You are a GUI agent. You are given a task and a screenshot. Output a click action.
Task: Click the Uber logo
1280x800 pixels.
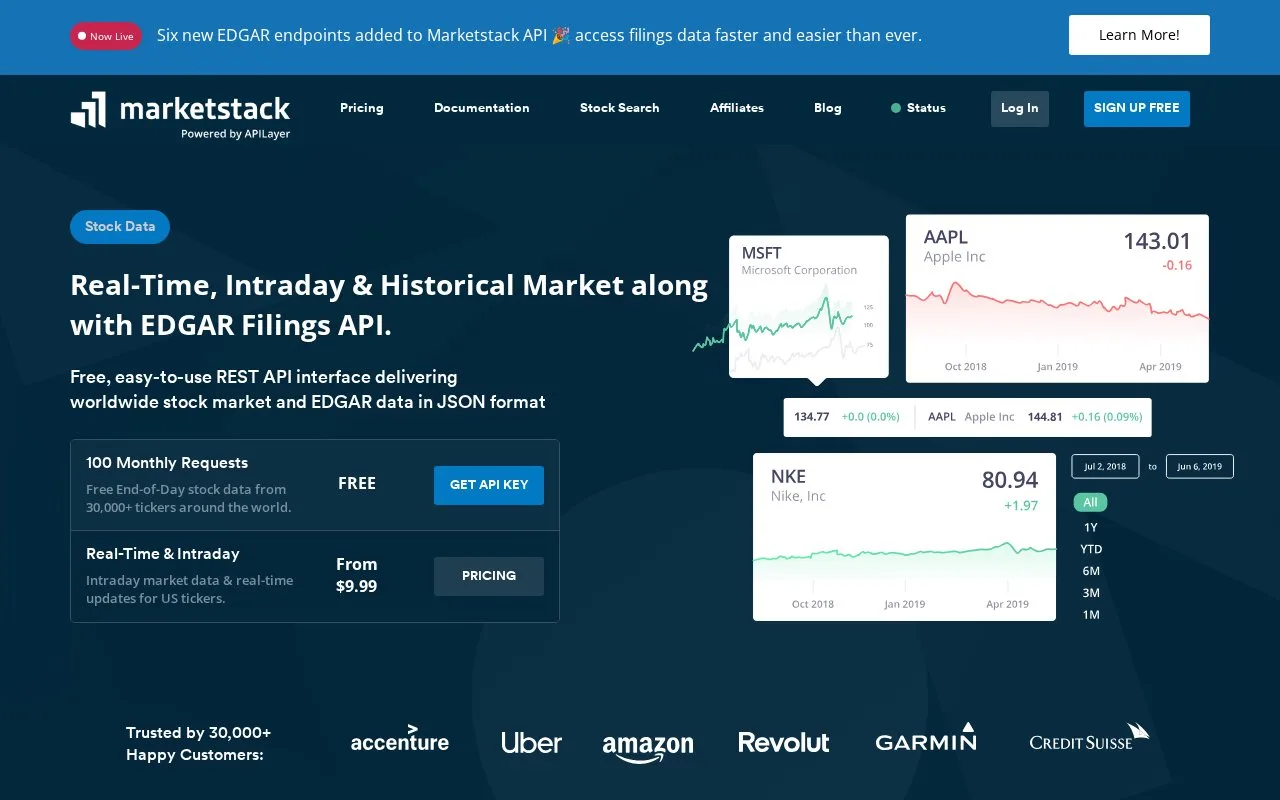tap(531, 742)
